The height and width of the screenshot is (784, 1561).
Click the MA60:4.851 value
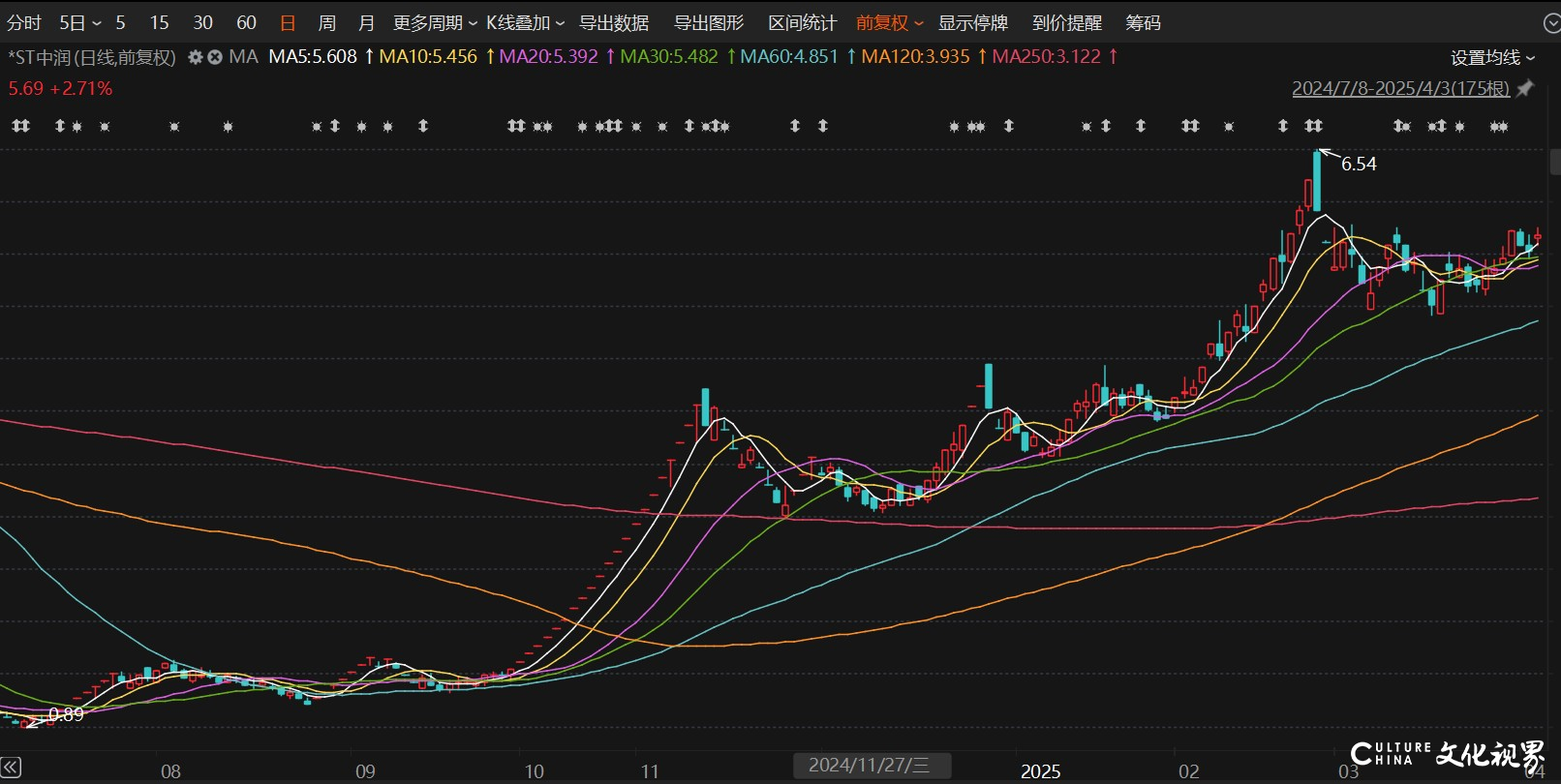click(789, 57)
